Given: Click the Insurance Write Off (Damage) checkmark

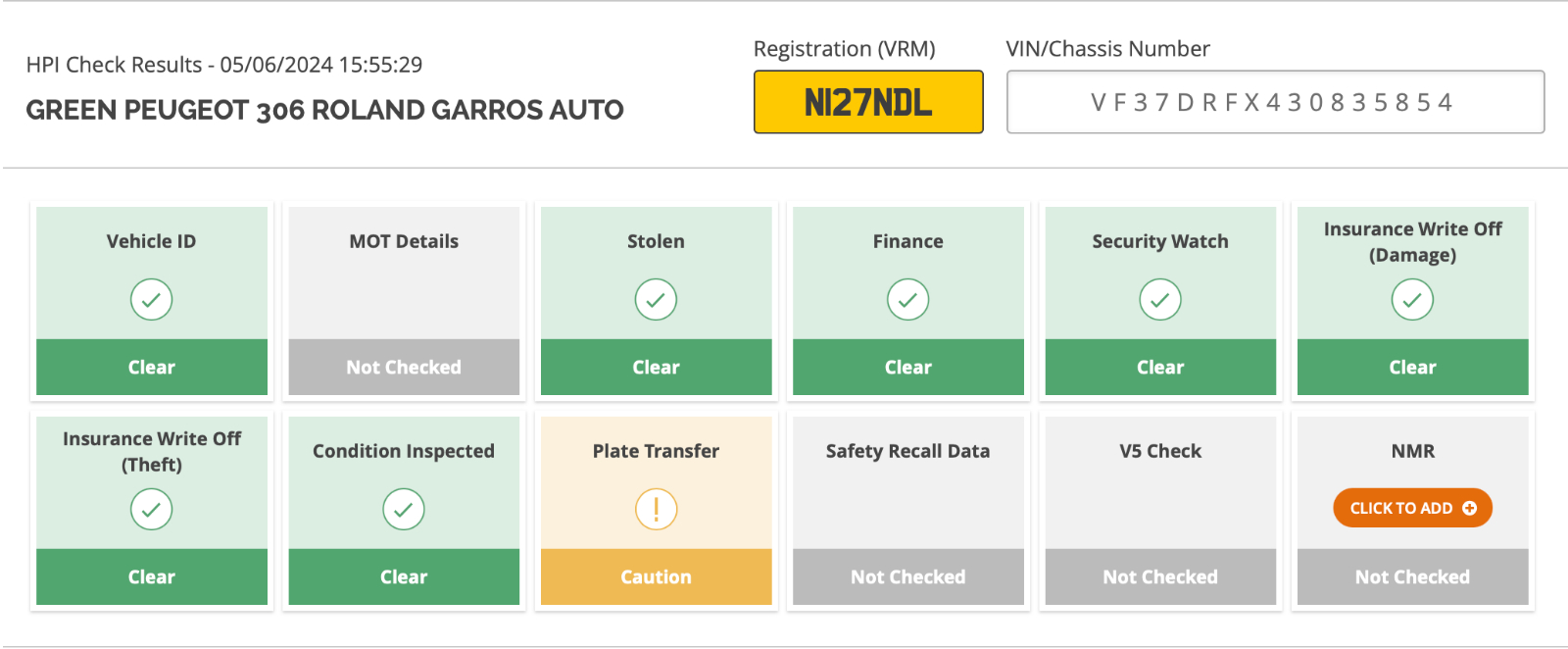Looking at the screenshot, I should (1412, 299).
